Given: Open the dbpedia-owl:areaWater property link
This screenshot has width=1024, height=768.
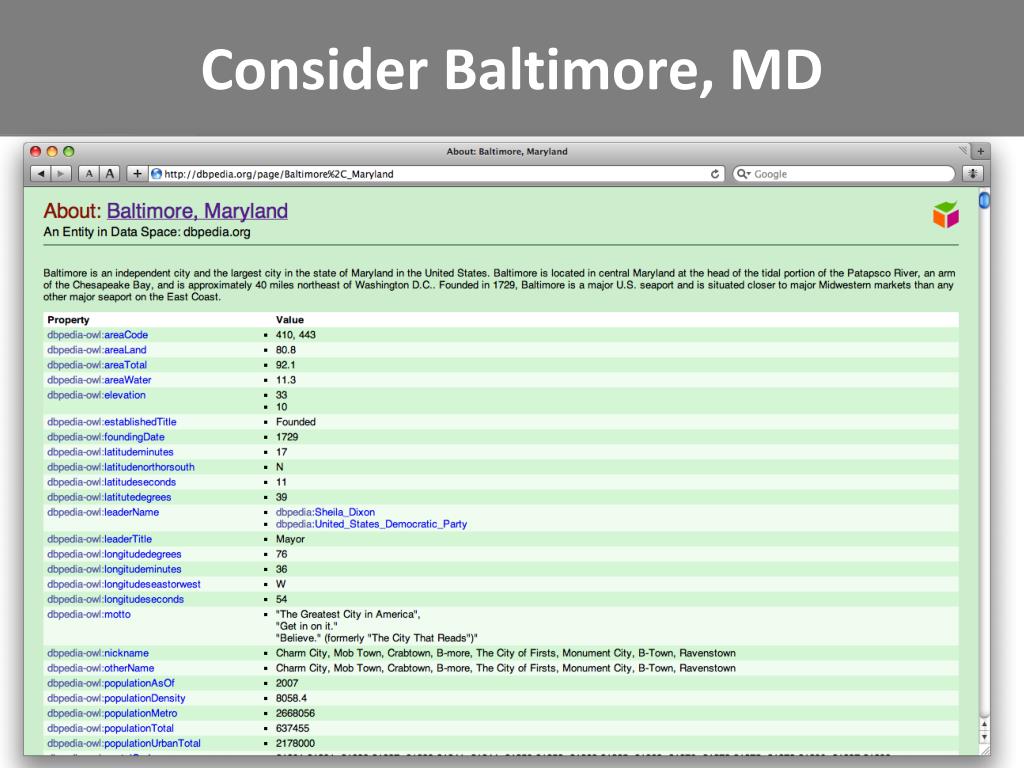Looking at the screenshot, I should [99, 380].
